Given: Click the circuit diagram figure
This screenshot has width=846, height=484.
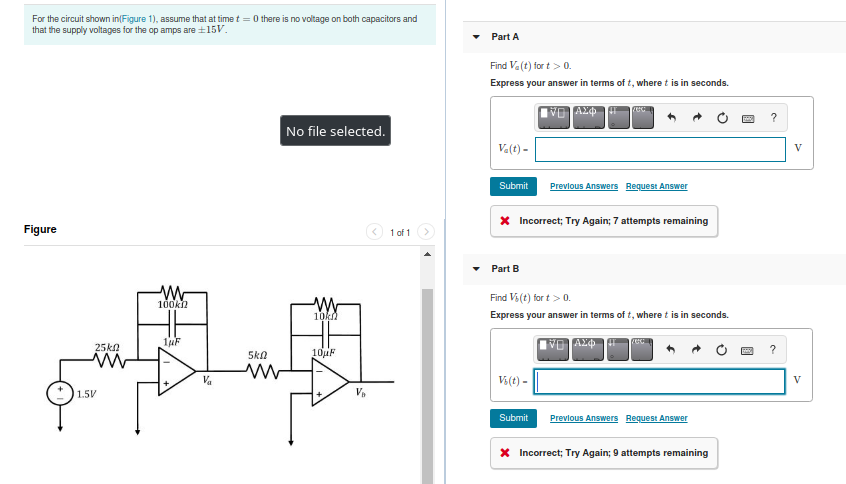Looking at the screenshot, I should pyautogui.click(x=220, y=364).
